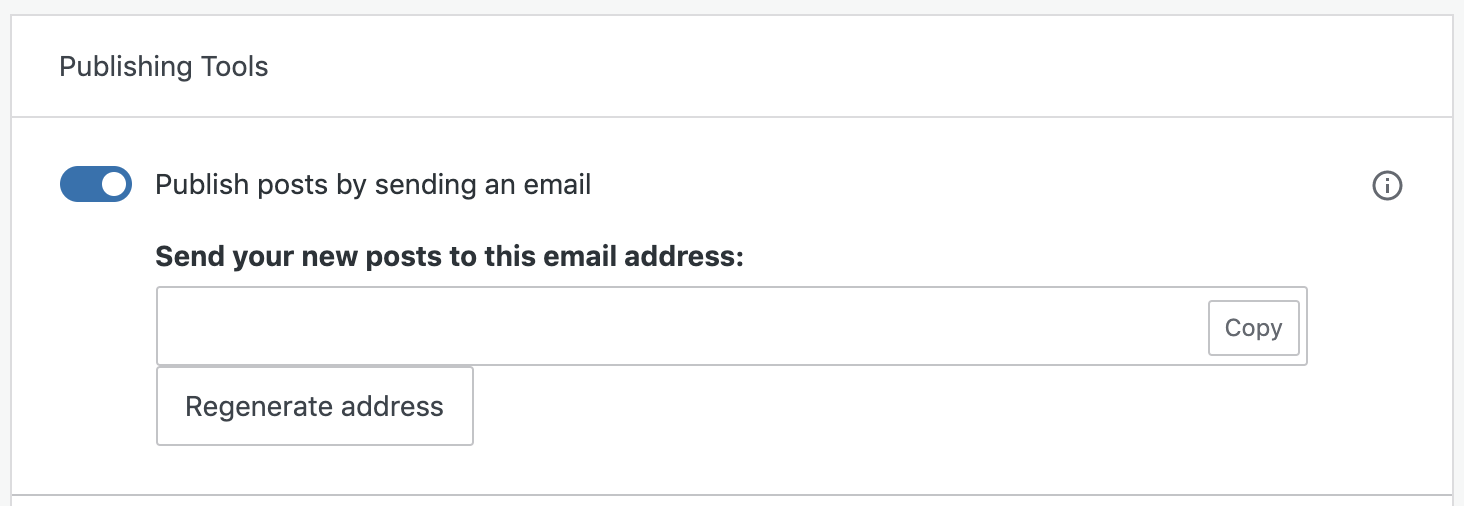Click the Publishing Tools heading
The image size is (1464, 506).
click(164, 67)
